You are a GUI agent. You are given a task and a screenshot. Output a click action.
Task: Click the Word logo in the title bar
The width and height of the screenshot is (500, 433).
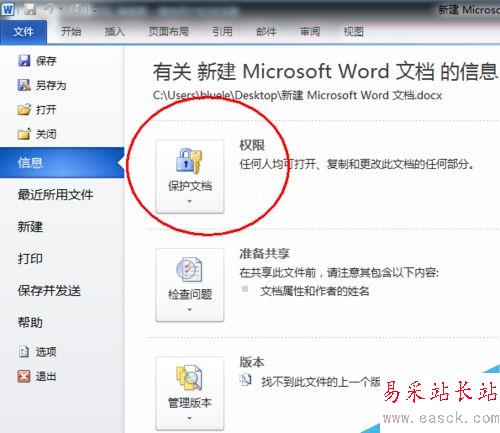(8, 9)
